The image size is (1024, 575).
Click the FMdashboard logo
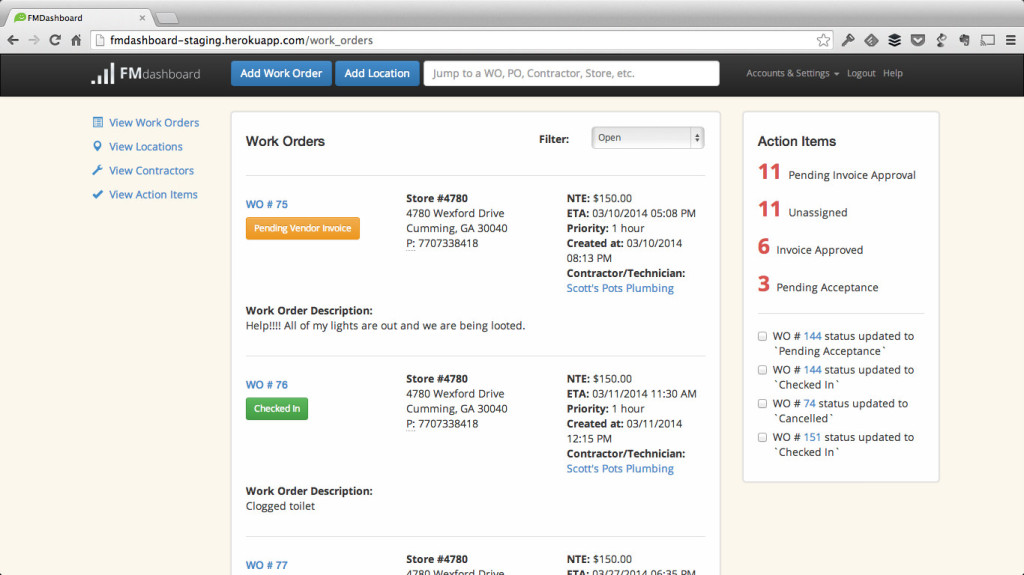(146, 73)
